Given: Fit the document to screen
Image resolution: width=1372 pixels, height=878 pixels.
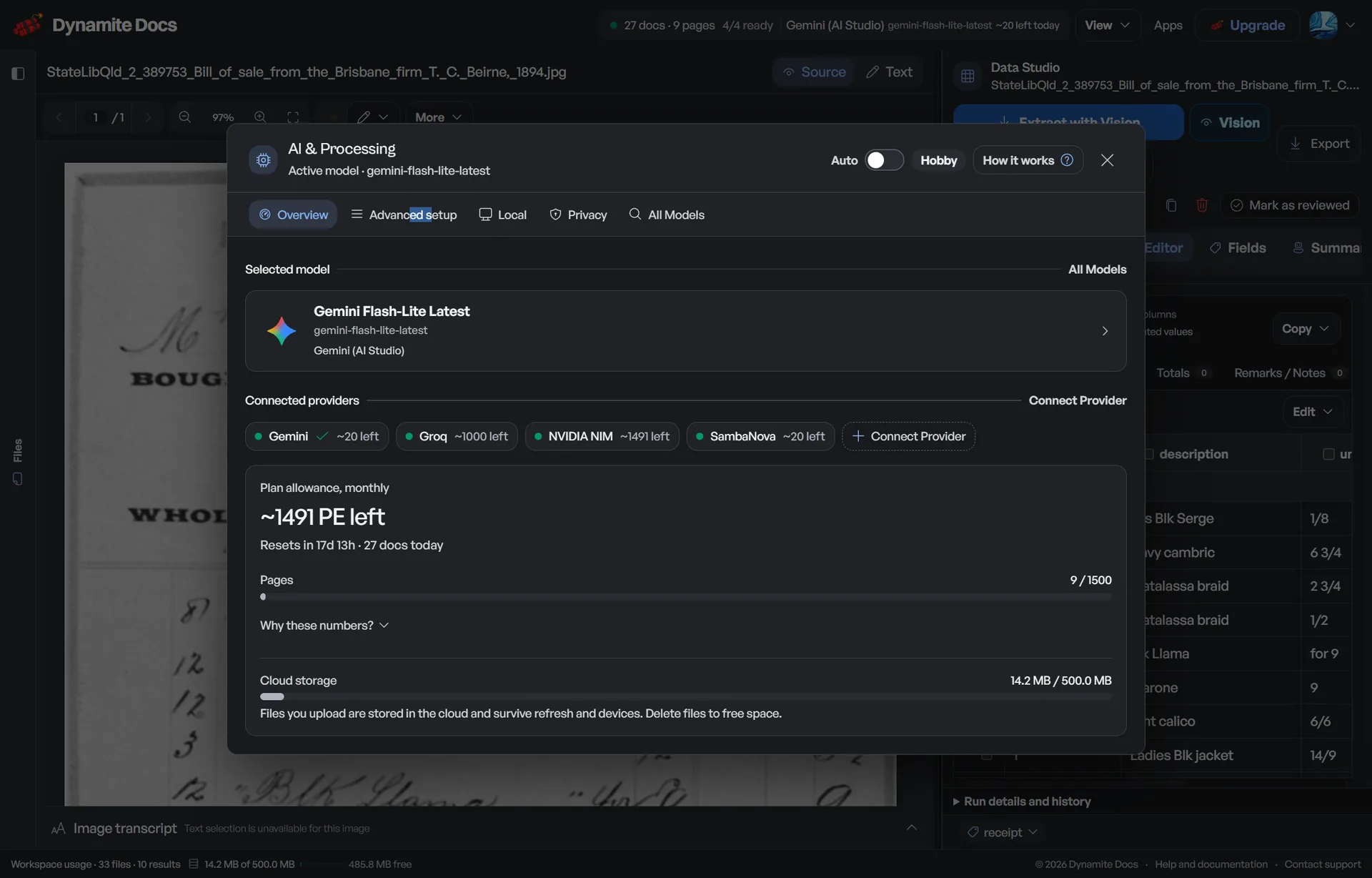Looking at the screenshot, I should click(293, 117).
